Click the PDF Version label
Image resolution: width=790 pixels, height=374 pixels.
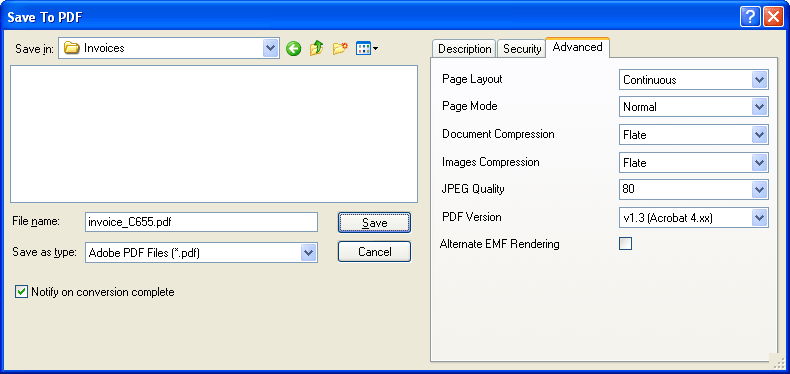(x=472, y=217)
